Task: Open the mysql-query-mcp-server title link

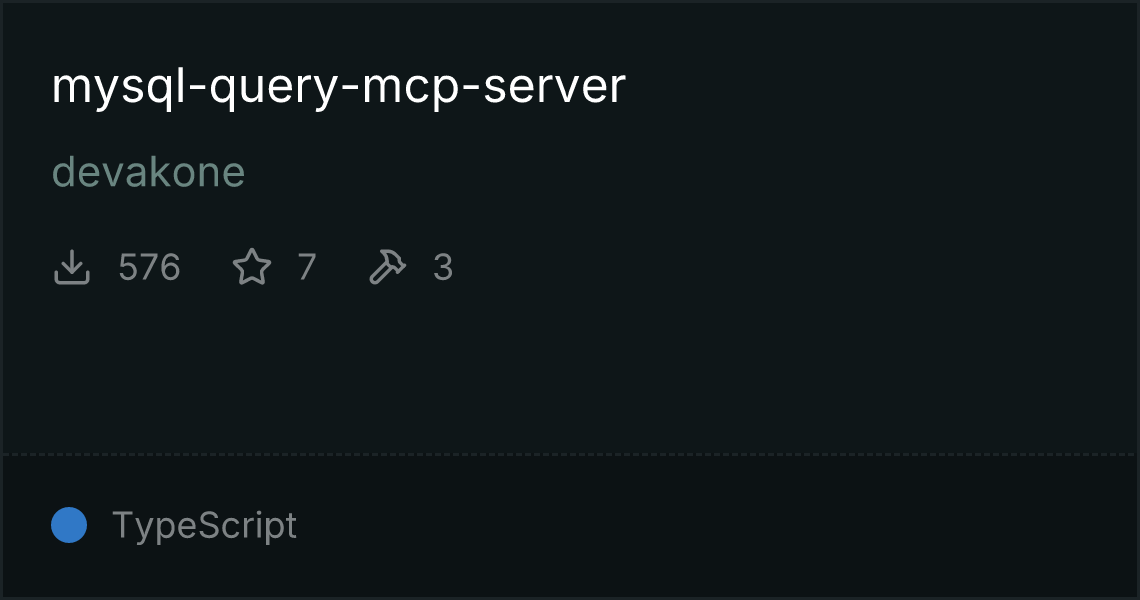Action: click(338, 87)
